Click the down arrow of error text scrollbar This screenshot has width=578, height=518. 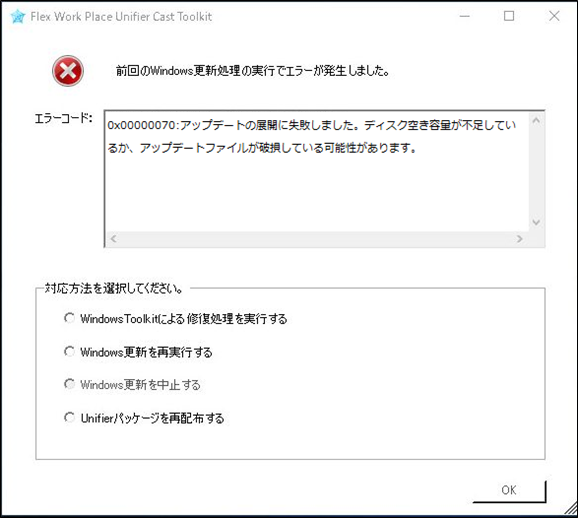pos(536,222)
